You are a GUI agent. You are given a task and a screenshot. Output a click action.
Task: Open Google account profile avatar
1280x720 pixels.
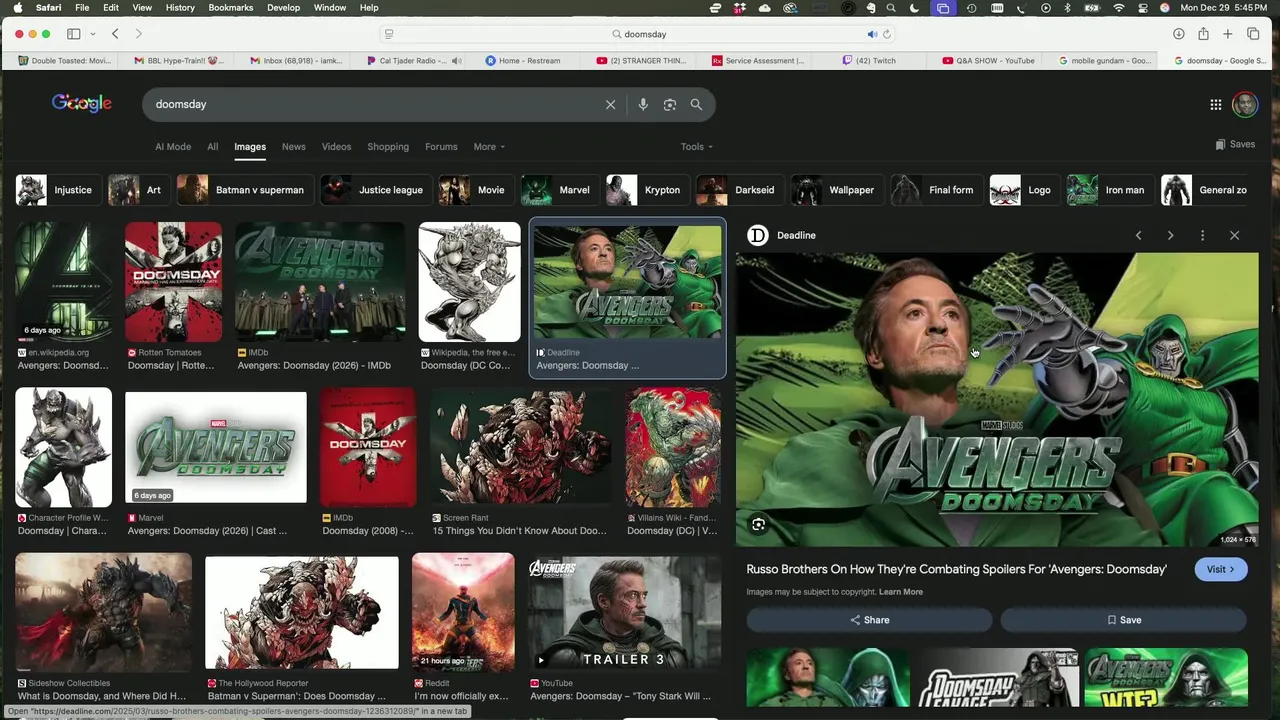1245,104
